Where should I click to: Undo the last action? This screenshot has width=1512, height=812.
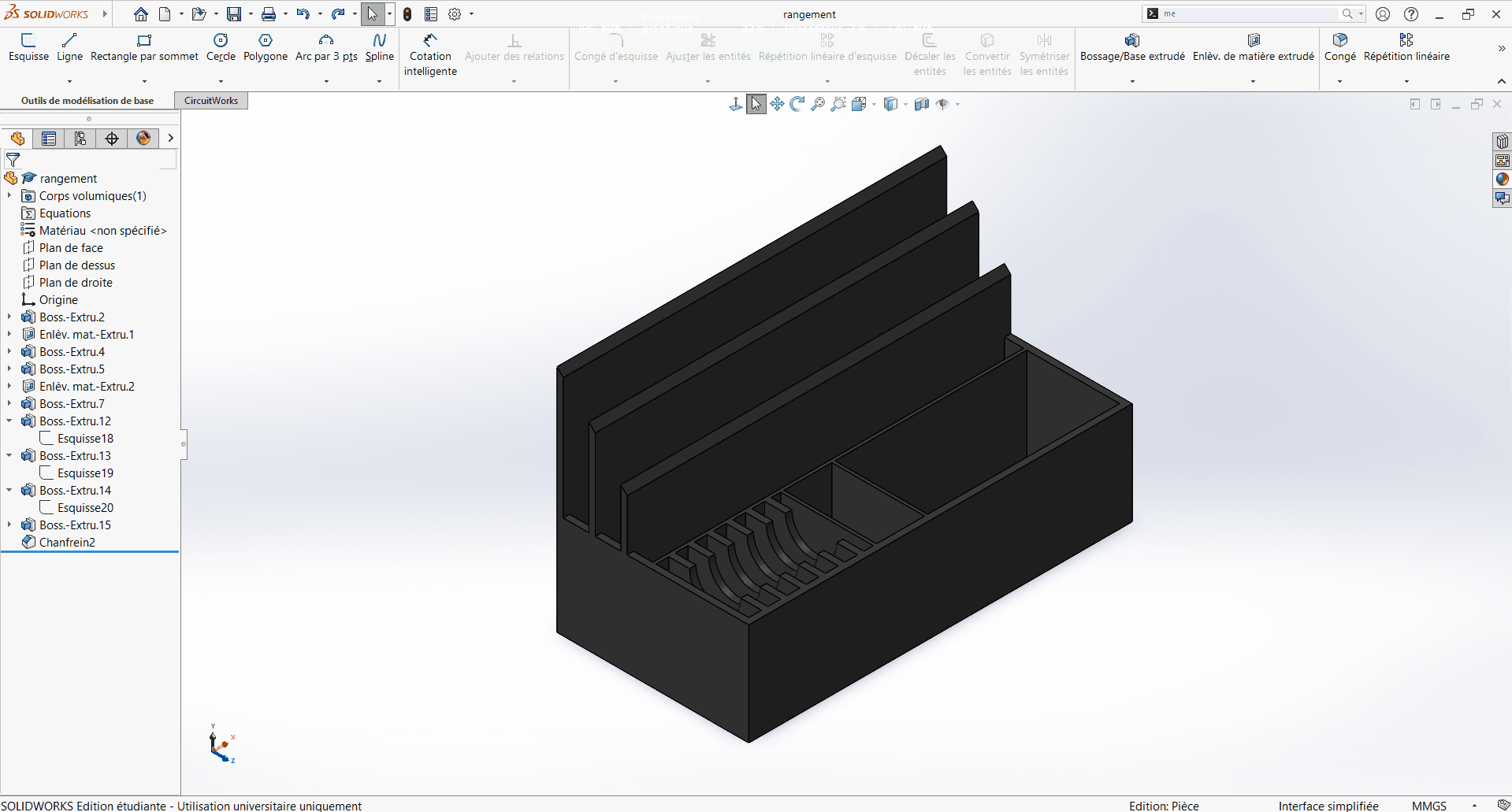coord(303,14)
